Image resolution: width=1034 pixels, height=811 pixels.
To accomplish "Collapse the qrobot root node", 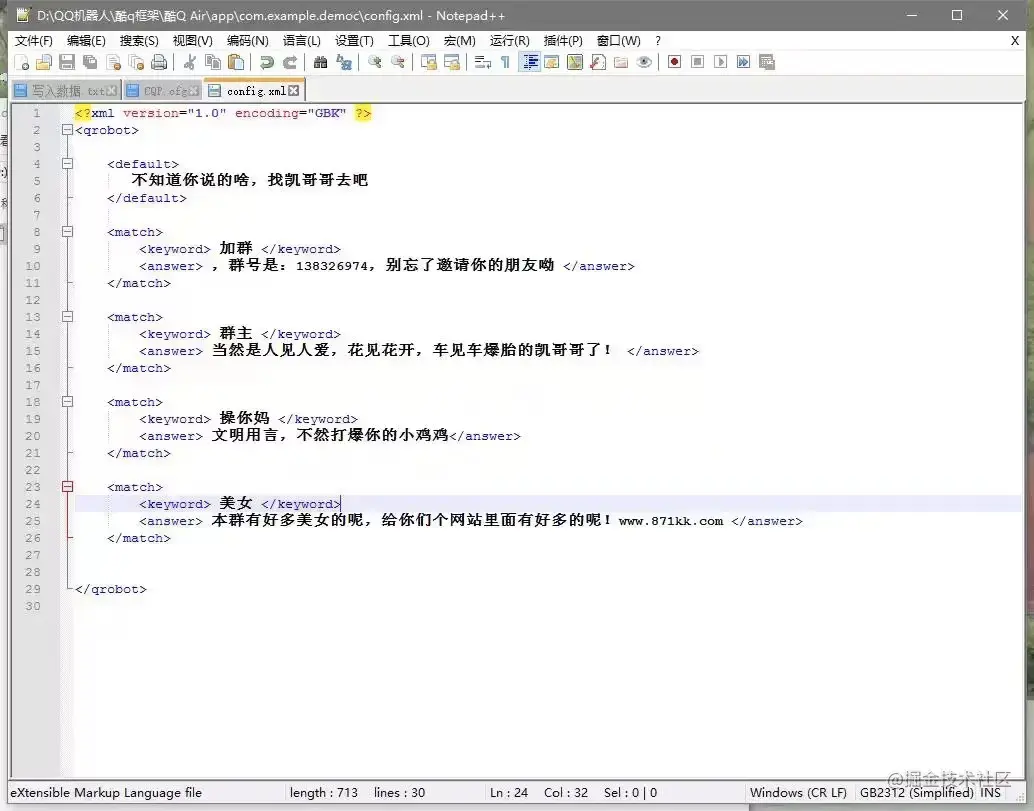I will [67, 130].
